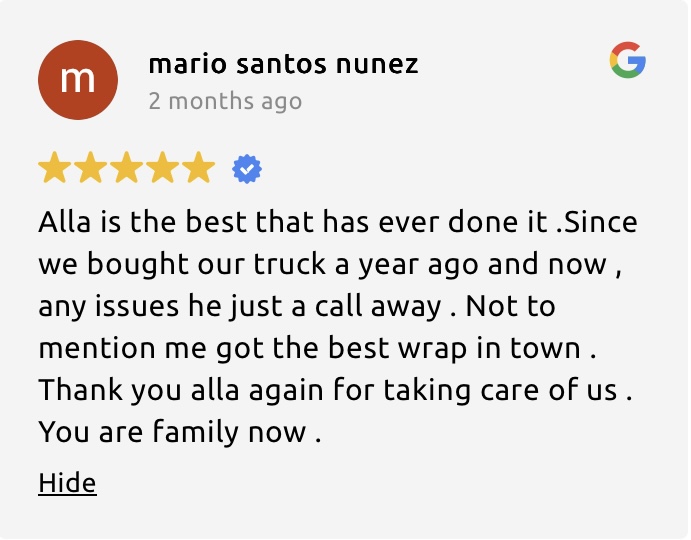Click the 'Thank you alla again' sentence
This screenshot has width=691, height=540.
click(x=335, y=391)
